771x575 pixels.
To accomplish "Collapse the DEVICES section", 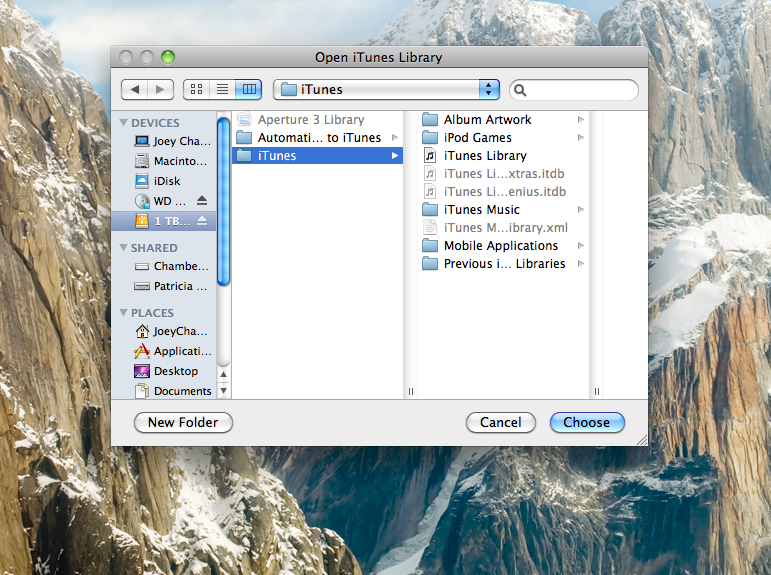I will (123, 122).
